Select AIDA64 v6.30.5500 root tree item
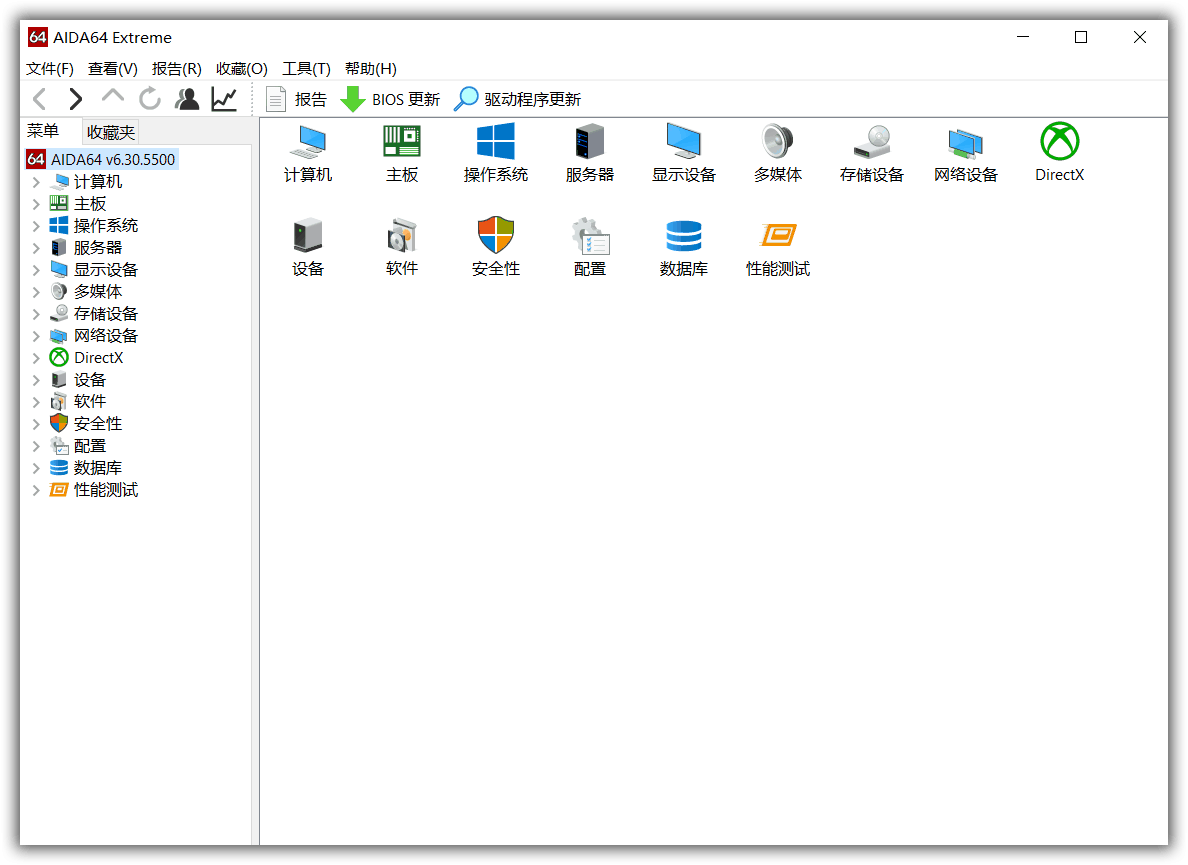This screenshot has height=865, width=1188. coord(111,159)
